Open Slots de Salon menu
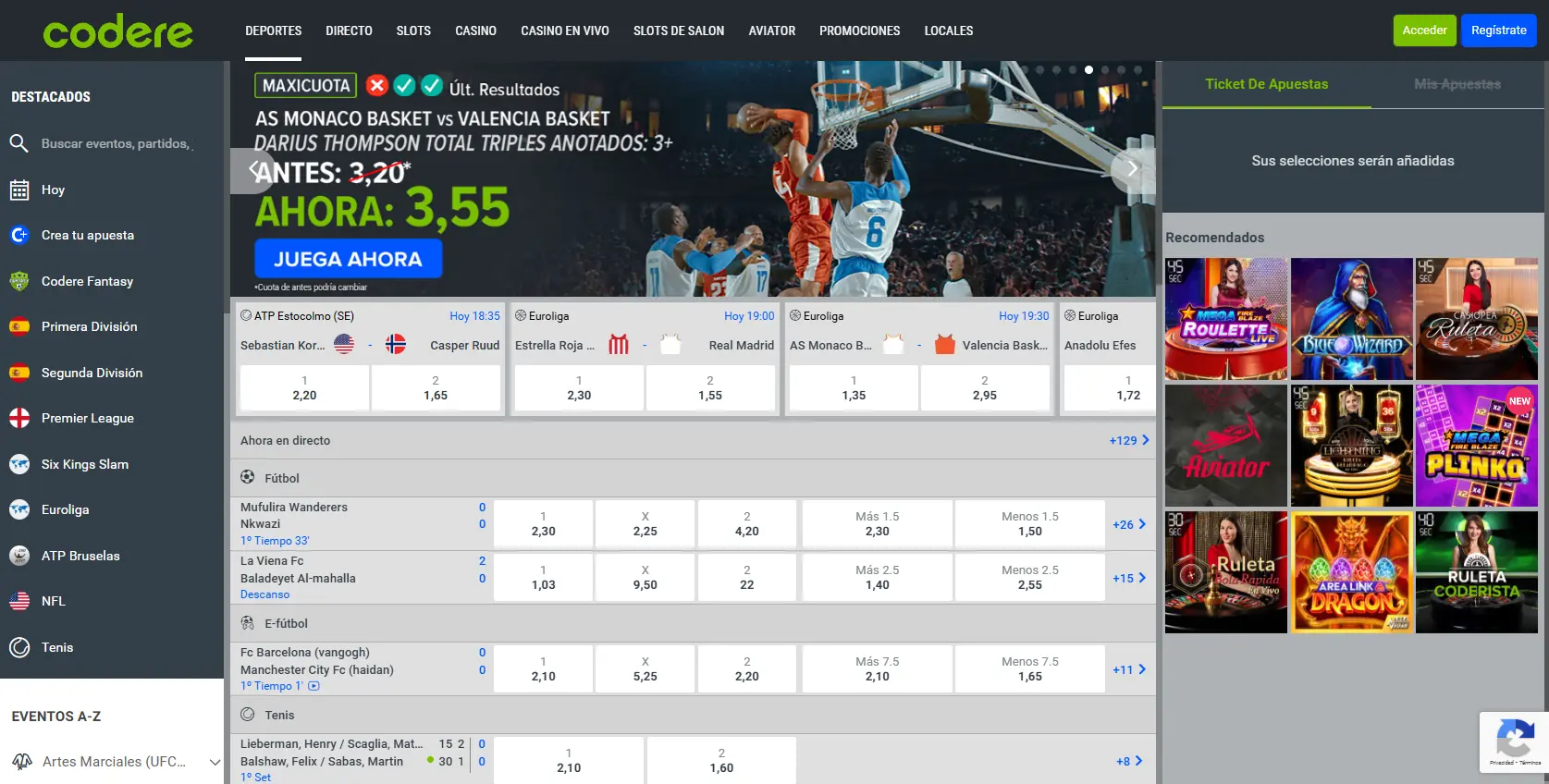This screenshot has width=1549, height=784. click(679, 31)
